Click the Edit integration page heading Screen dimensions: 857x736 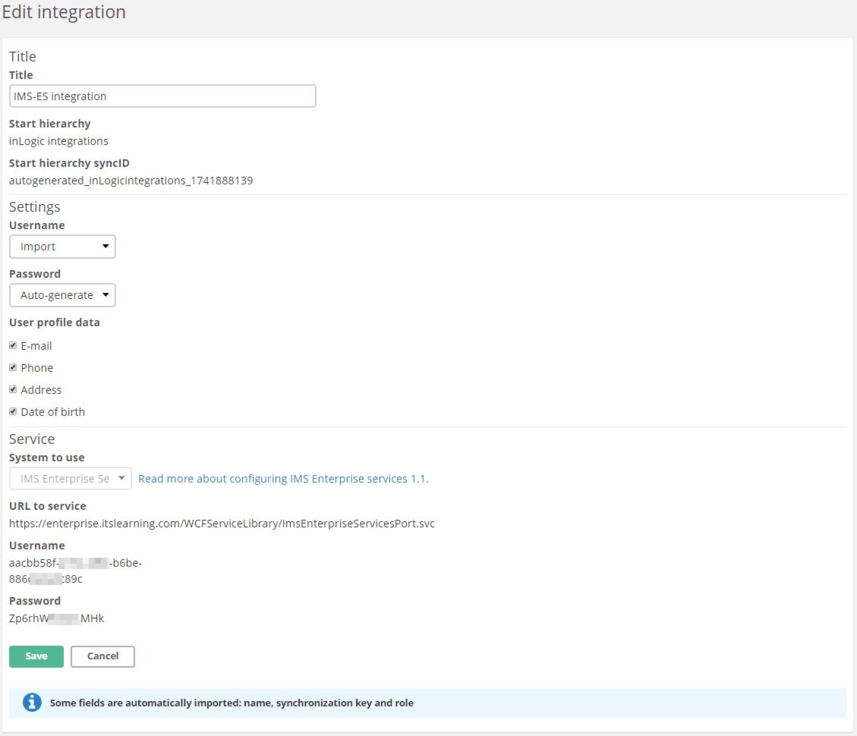(x=64, y=13)
